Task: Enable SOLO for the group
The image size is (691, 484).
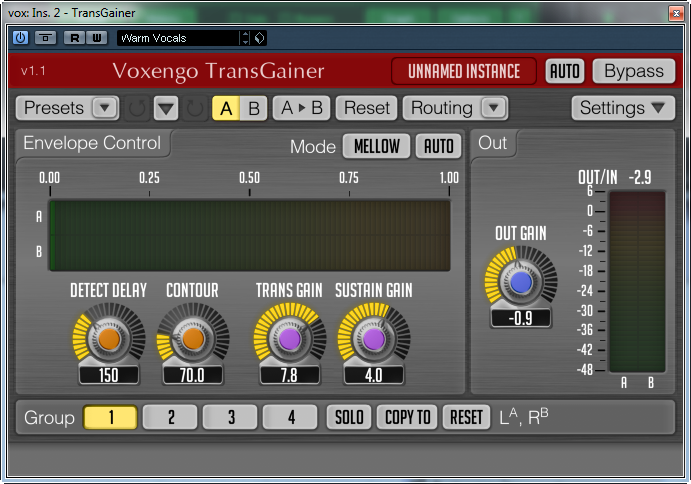Action: 349,417
